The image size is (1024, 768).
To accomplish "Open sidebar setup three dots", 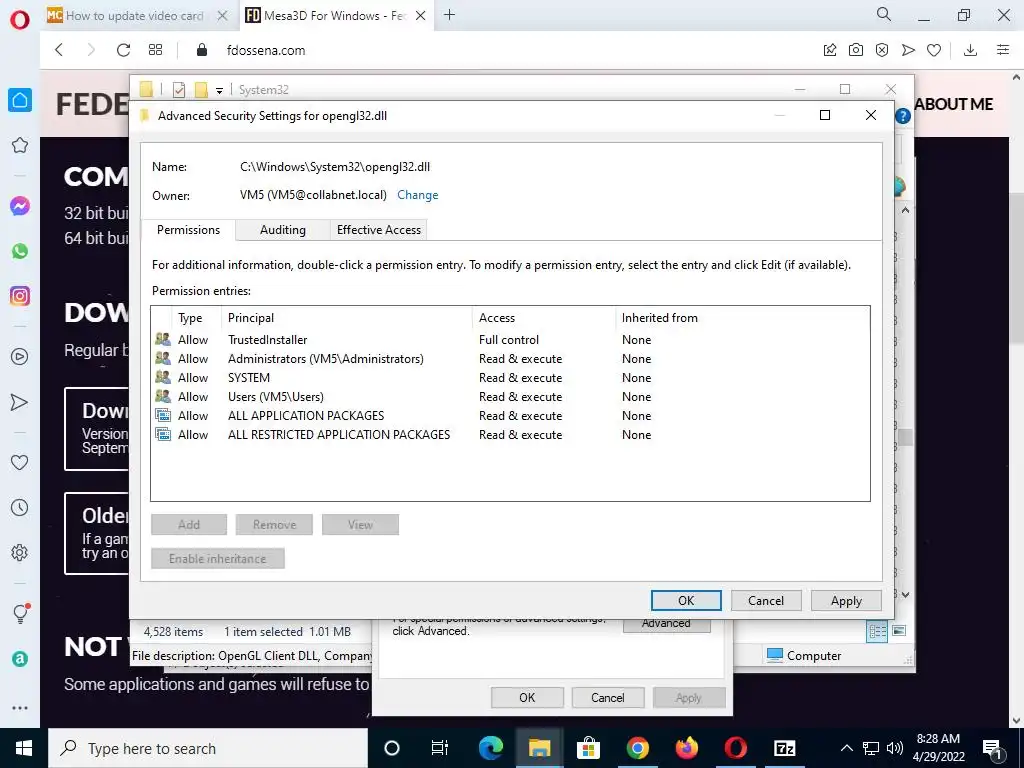I will [x=20, y=708].
